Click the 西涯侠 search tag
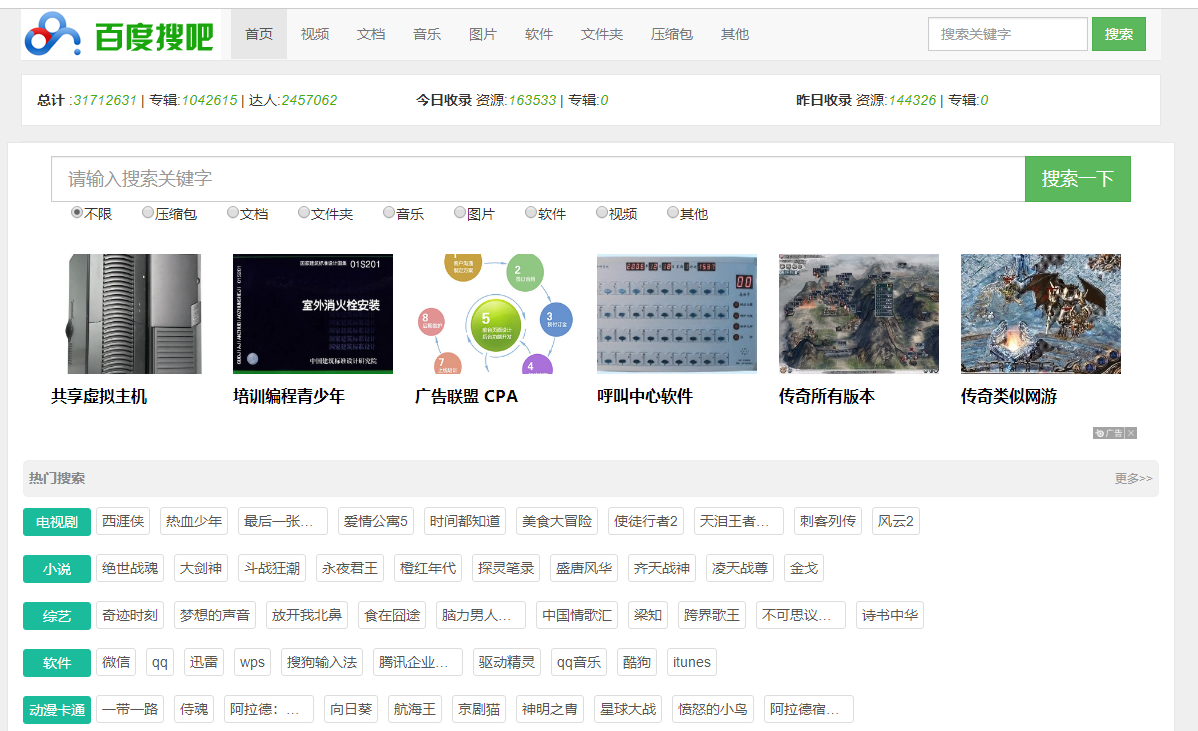1198x731 pixels. (123, 521)
